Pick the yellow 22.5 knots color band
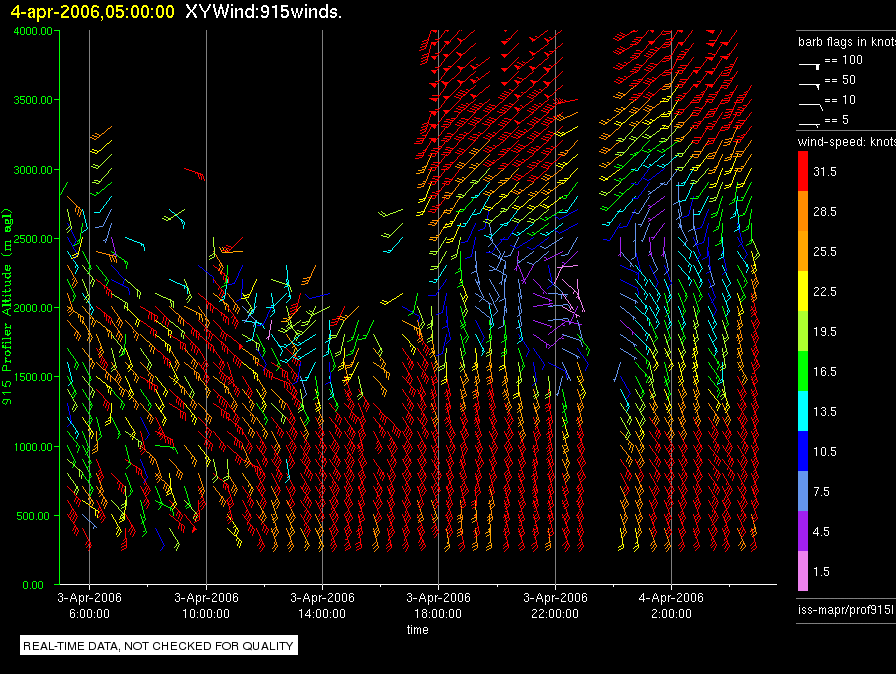896x674 pixels. click(x=803, y=291)
